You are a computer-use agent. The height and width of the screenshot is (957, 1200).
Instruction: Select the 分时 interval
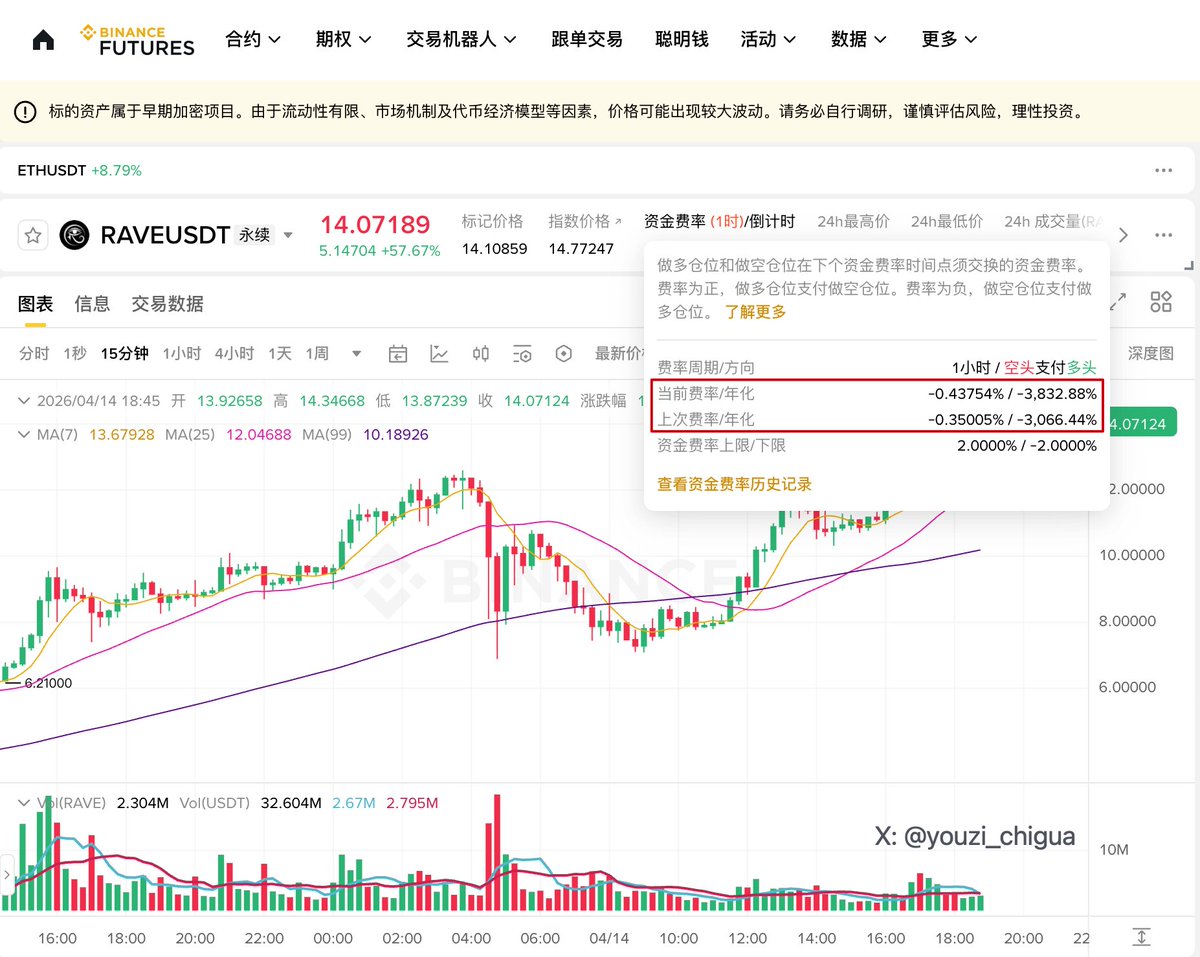point(34,353)
